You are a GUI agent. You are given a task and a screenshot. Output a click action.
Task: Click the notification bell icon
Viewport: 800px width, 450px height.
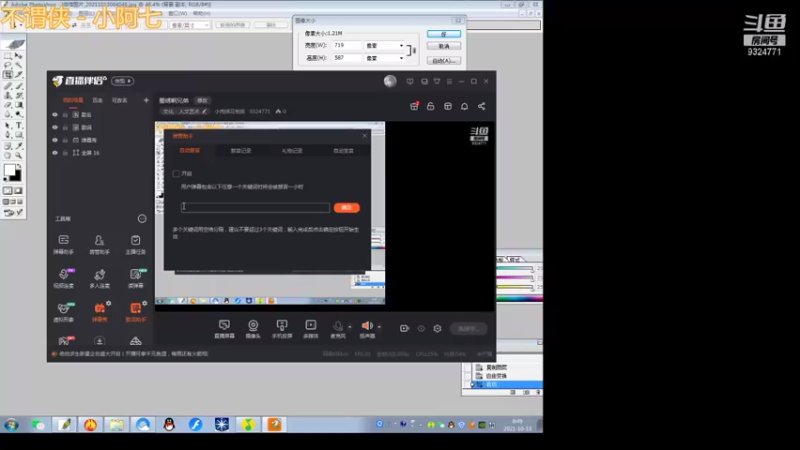pos(464,106)
